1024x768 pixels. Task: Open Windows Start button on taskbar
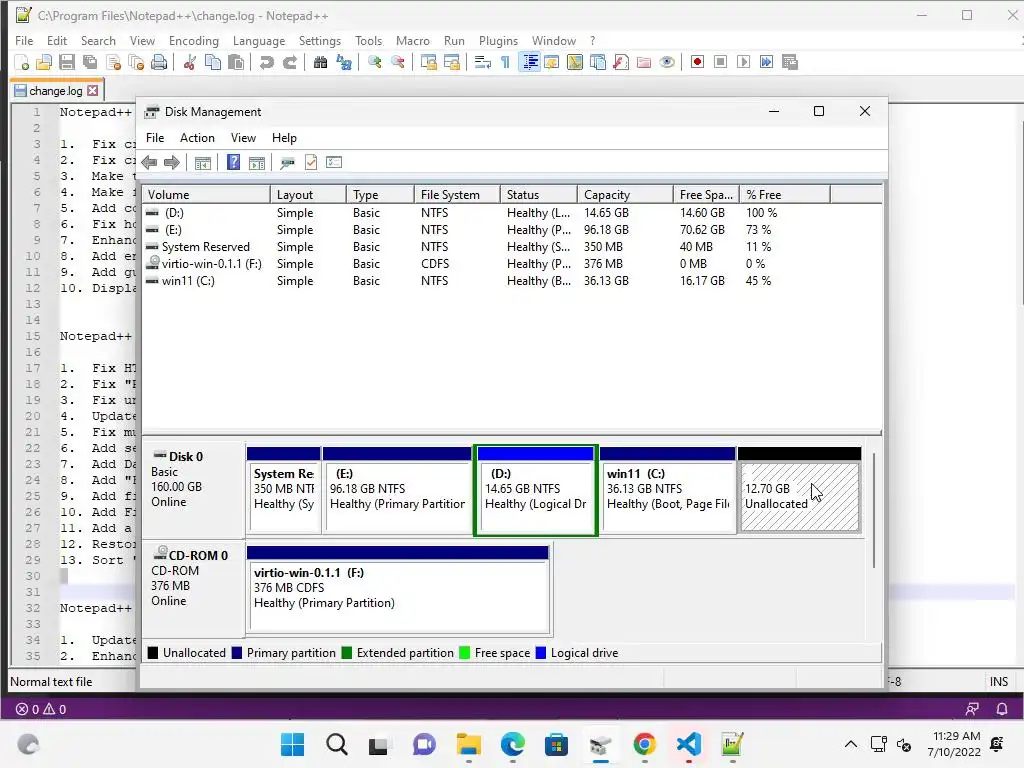coord(292,744)
